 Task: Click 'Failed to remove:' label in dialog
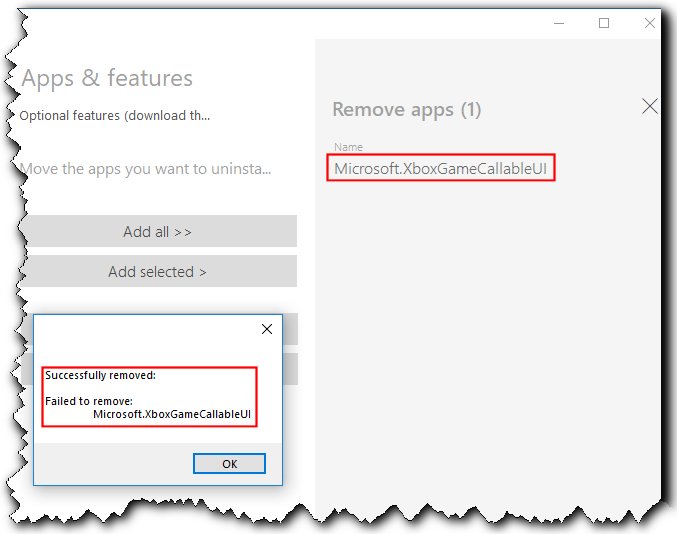tap(89, 400)
